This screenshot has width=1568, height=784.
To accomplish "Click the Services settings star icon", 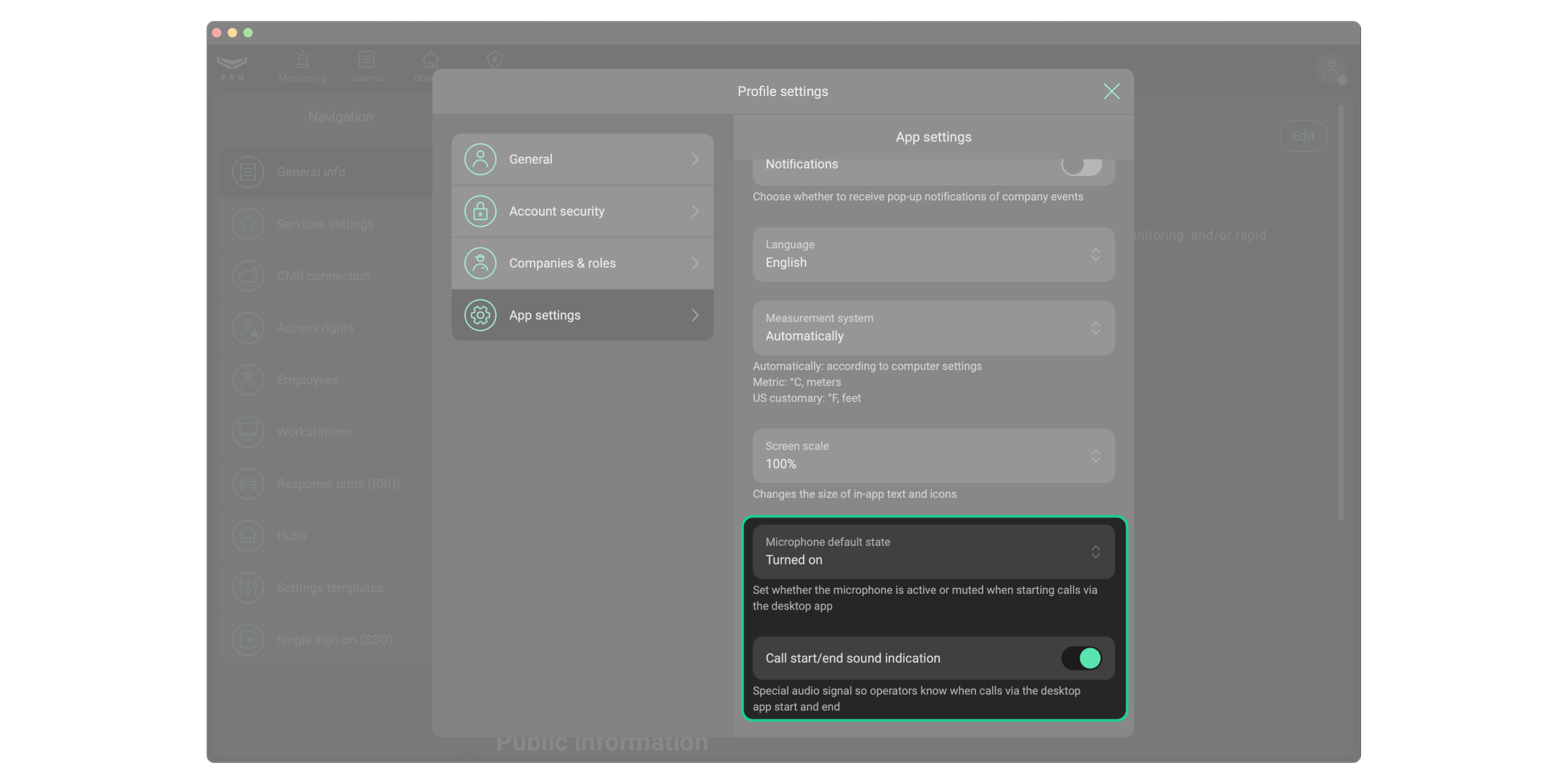I will coord(248,224).
